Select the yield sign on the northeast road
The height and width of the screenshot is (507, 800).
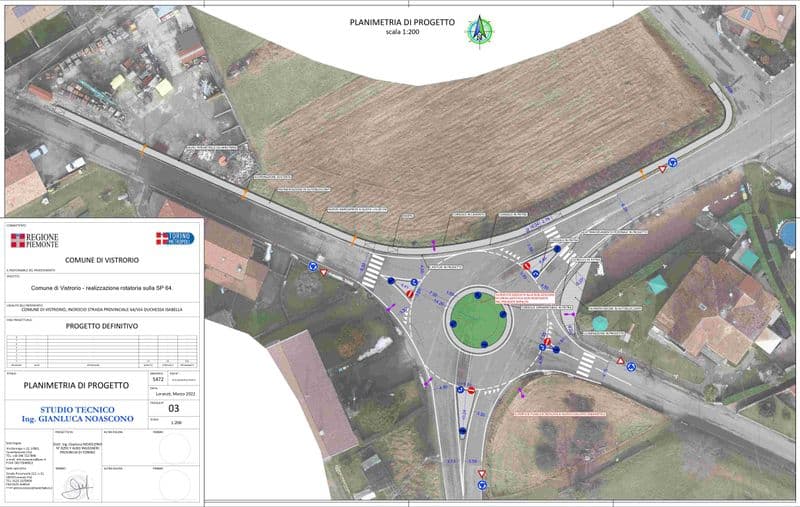[662, 171]
